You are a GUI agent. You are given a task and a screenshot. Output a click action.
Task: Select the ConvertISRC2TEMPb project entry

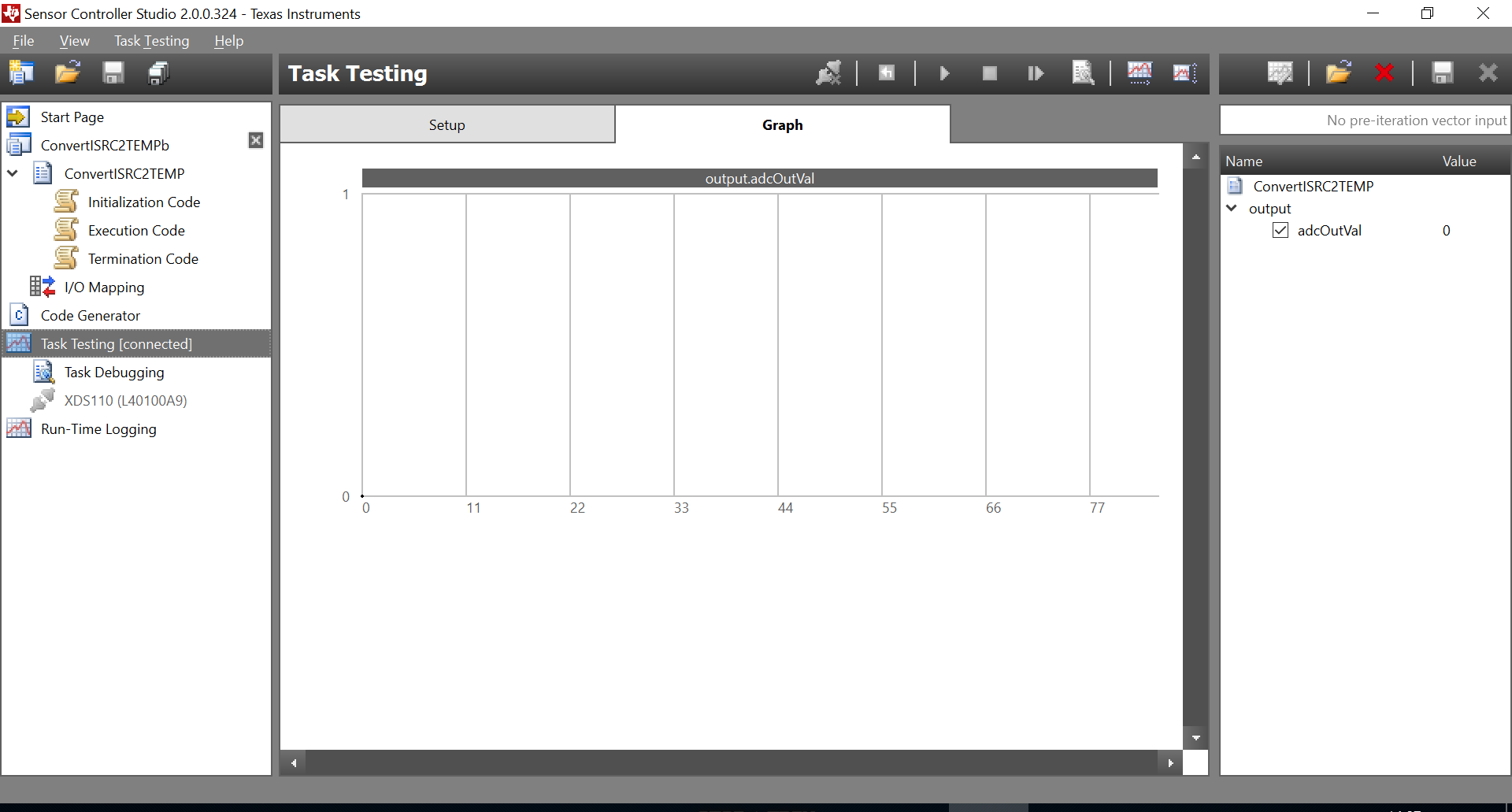(105, 146)
